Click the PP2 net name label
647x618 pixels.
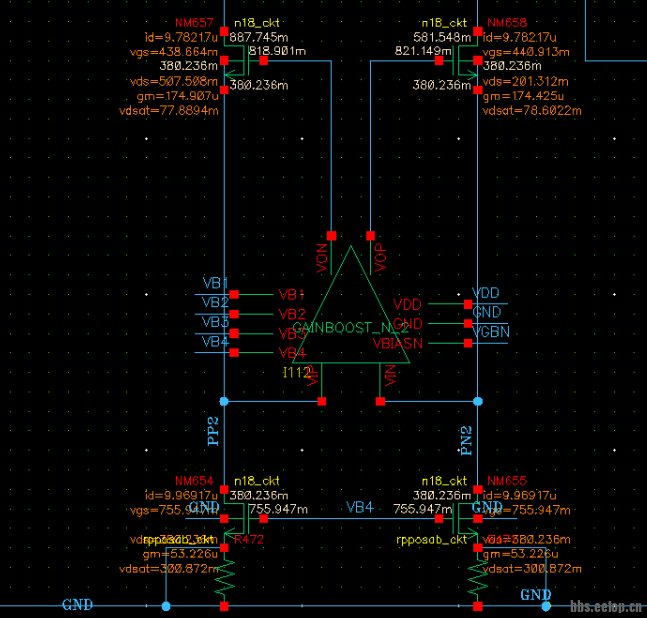tap(212, 432)
